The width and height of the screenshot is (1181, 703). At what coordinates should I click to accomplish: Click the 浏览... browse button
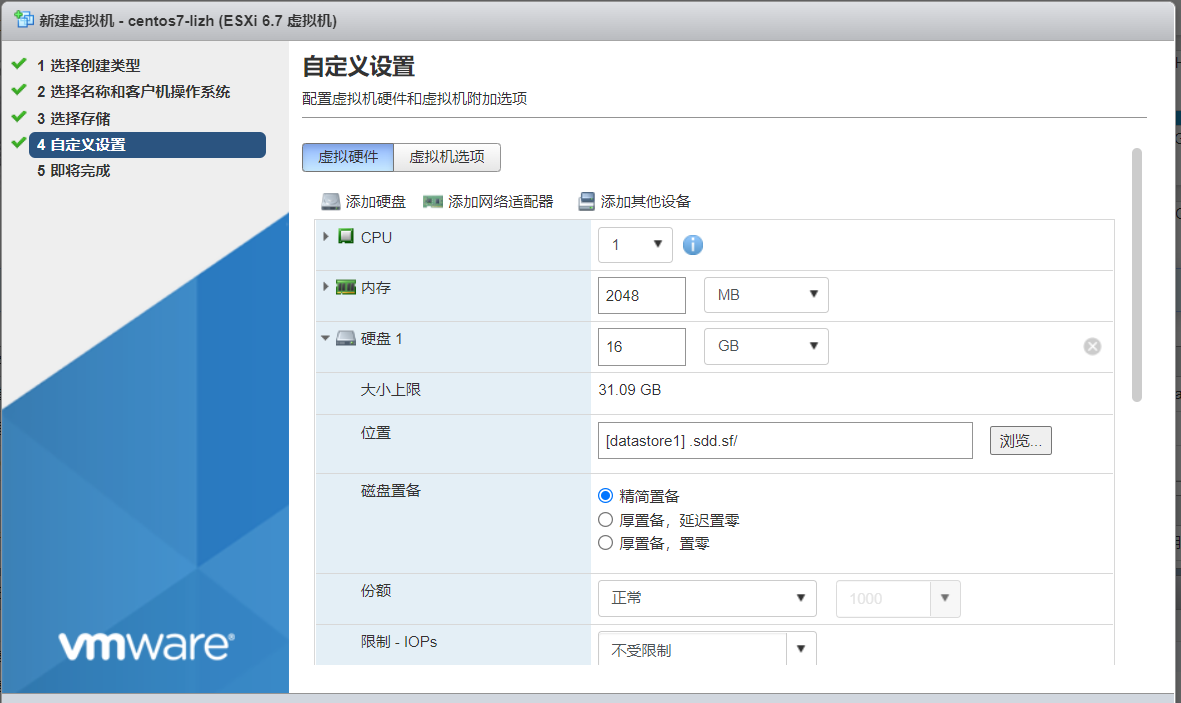1021,441
